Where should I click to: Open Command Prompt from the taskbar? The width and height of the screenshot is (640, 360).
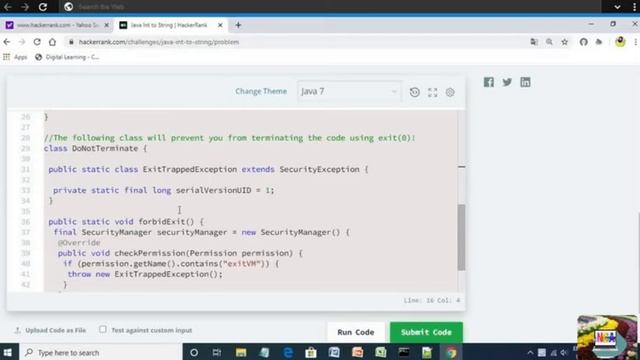click(404, 352)
